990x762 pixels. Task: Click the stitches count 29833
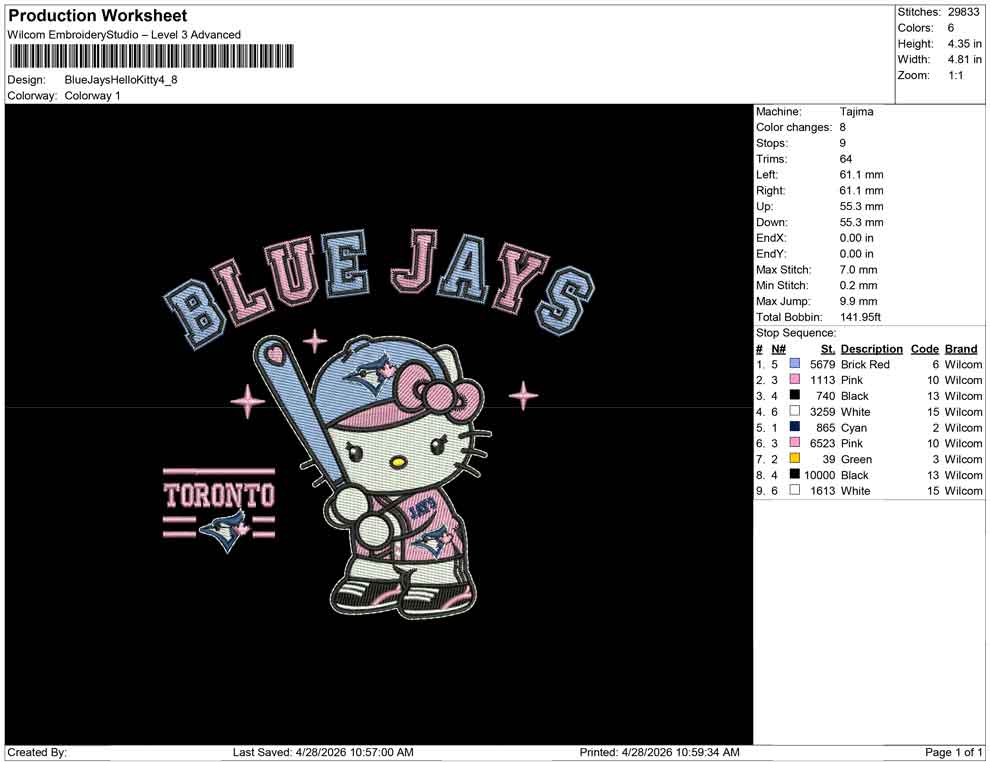[963, 12]
